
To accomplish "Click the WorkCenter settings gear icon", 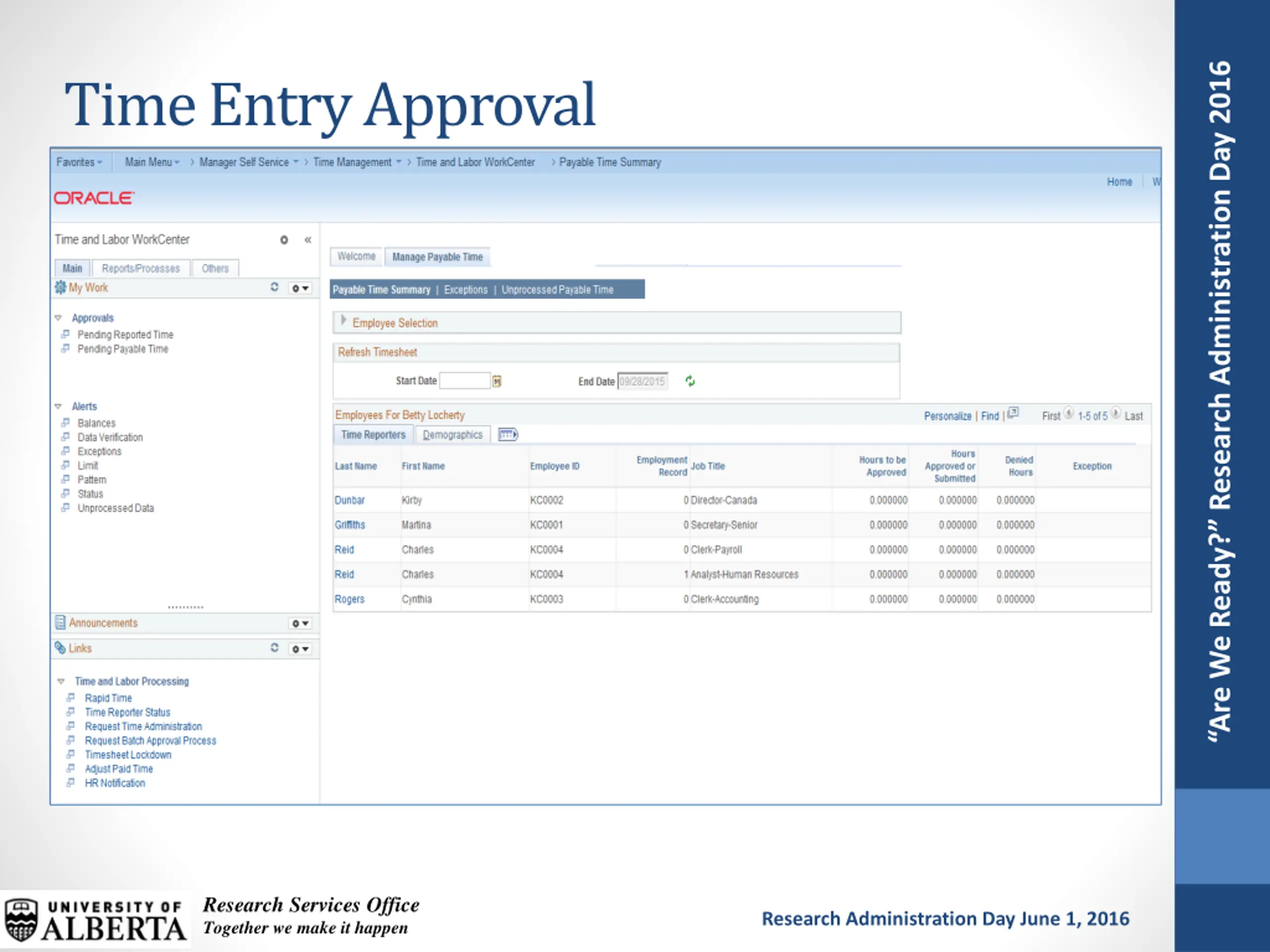I will [x=284, y=240].
